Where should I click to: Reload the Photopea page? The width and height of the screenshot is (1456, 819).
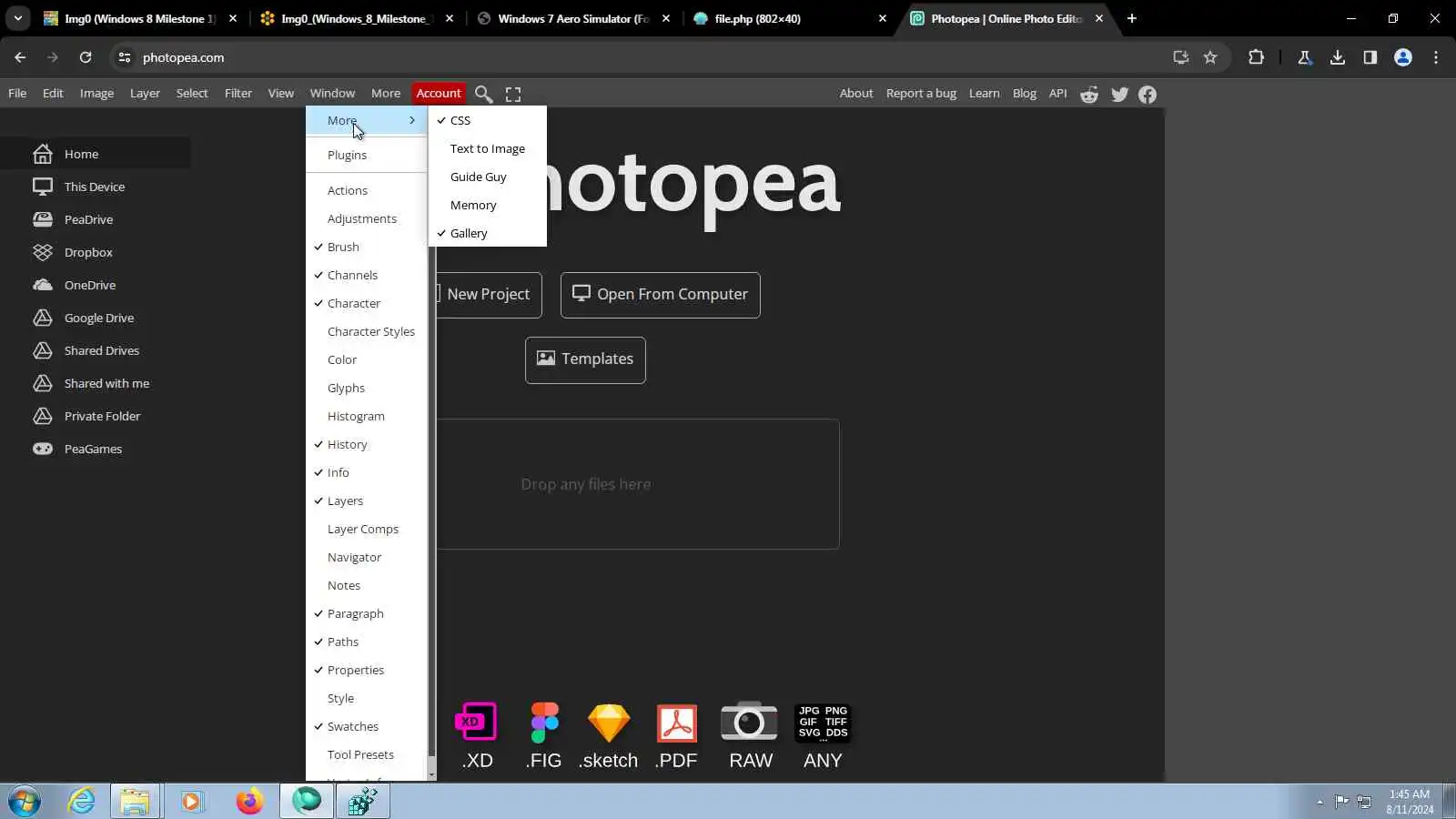click(86, 57)
